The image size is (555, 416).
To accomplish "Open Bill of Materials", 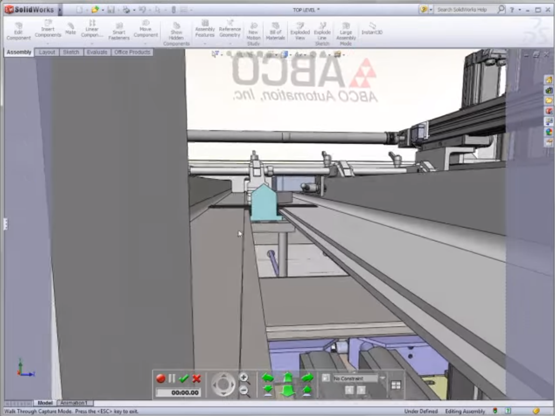I will (x=275, y=31).
